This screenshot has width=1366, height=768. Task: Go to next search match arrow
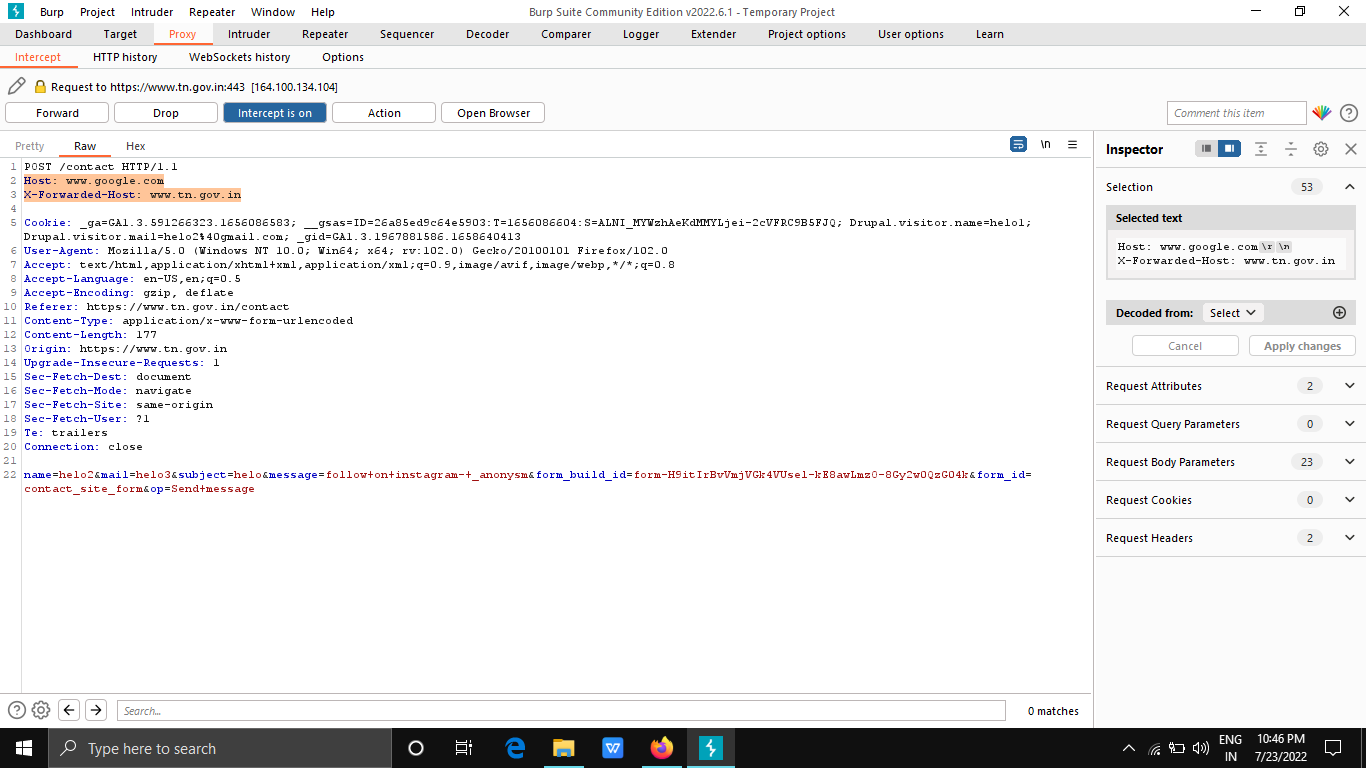click(x=96, y=710)
